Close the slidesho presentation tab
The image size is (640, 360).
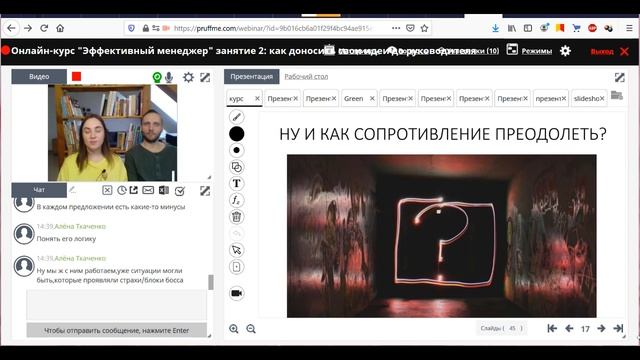pyautogui.click(x=602, y=98)
